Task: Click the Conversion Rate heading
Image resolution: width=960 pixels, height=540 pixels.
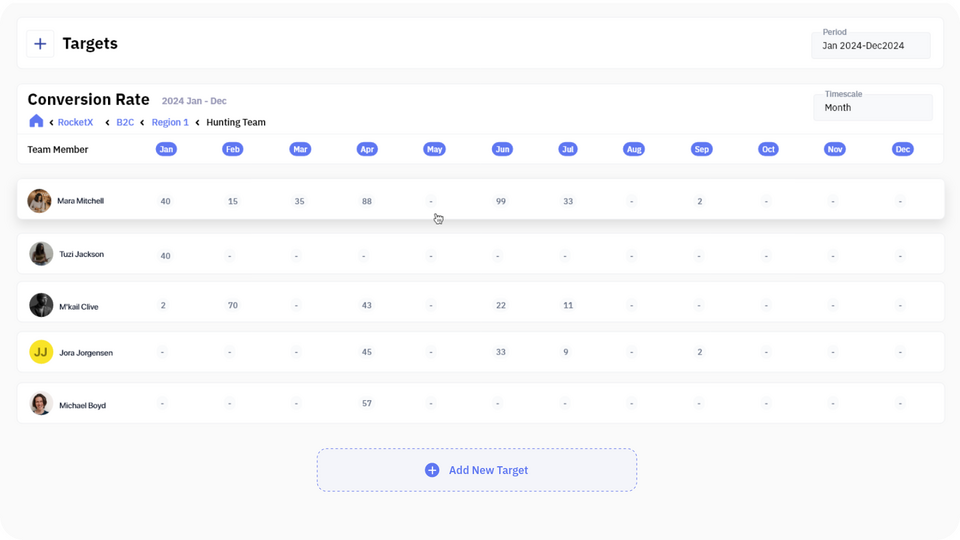Action: tap(88, 99)
